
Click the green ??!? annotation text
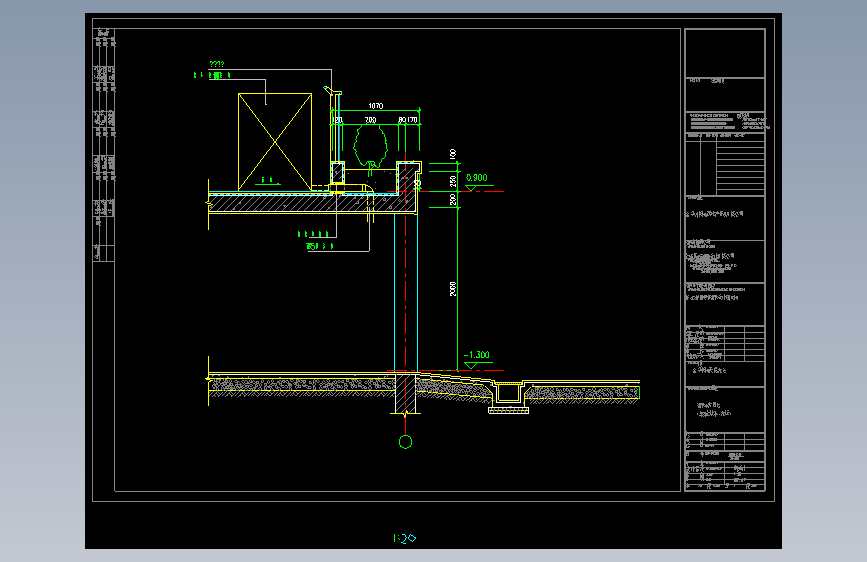pyautogui.click(x=217, y=64)
